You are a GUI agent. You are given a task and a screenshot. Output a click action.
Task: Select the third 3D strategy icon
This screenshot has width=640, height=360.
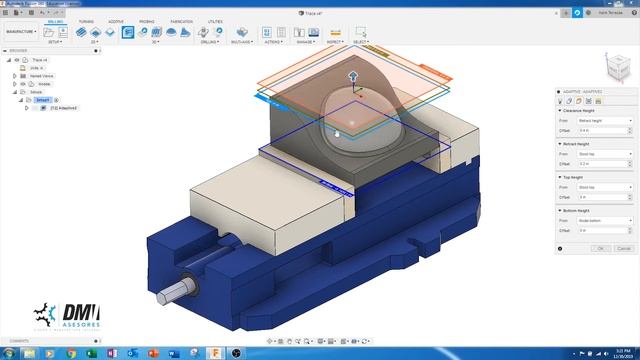(x=157, y=32)
